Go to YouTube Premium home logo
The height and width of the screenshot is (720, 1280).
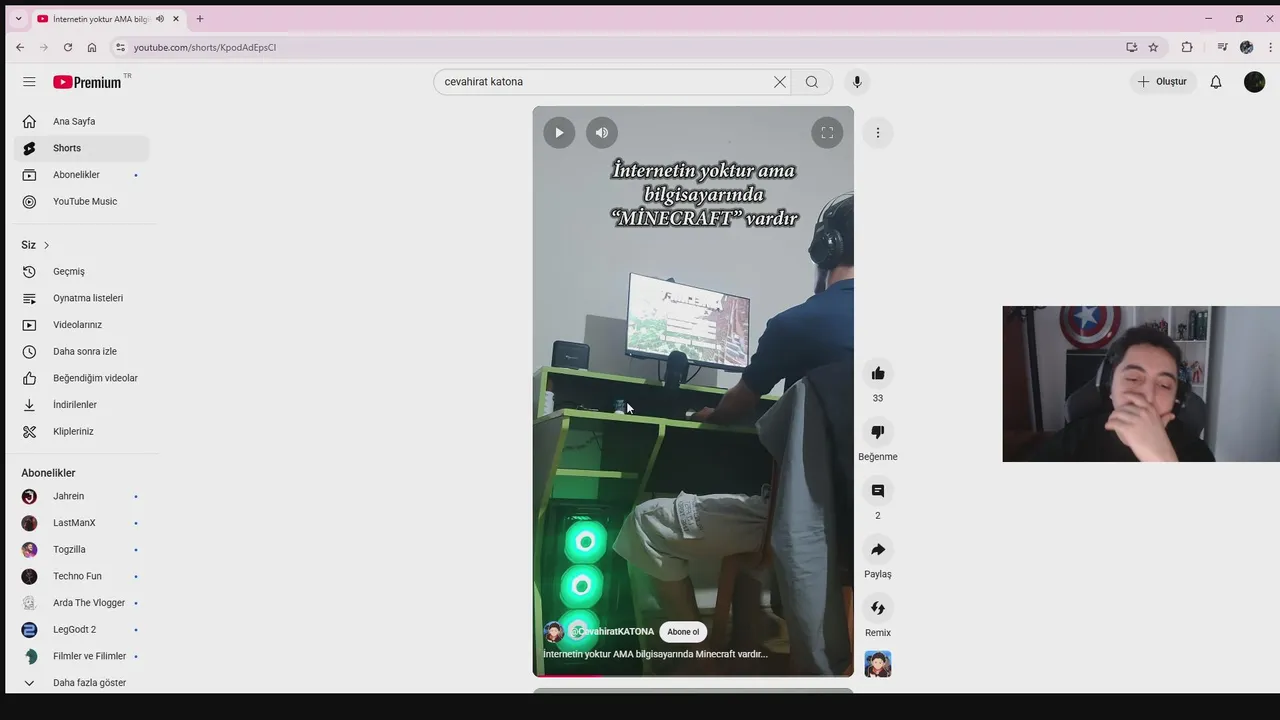[x=88, y=82]
